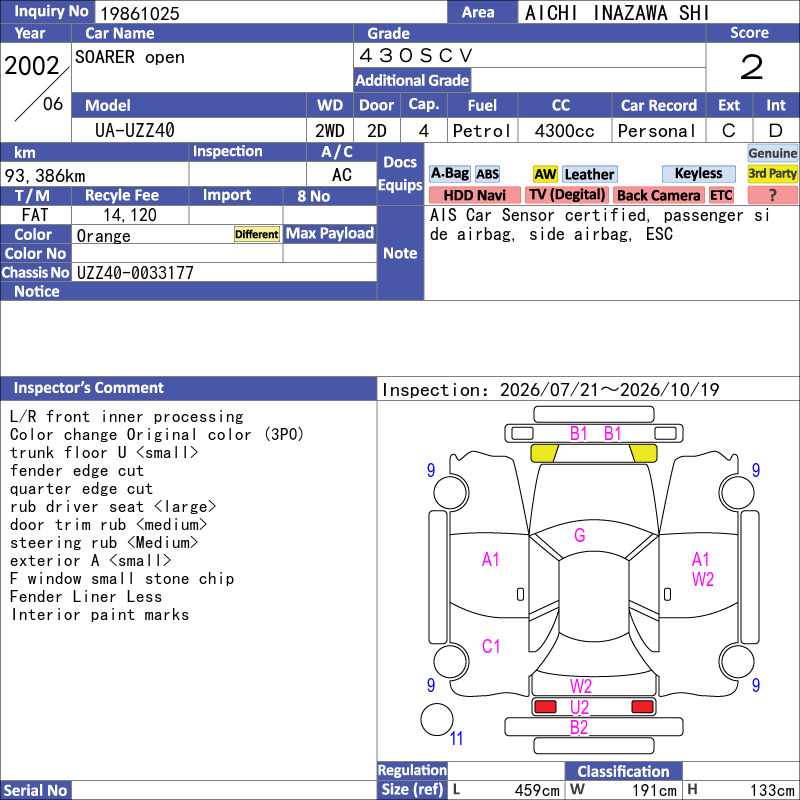This screenshot has height=800, width=800.
Task: Select the yellow AW alloy wheel badge
Action: pyautogui.click(x=545, y=174)
